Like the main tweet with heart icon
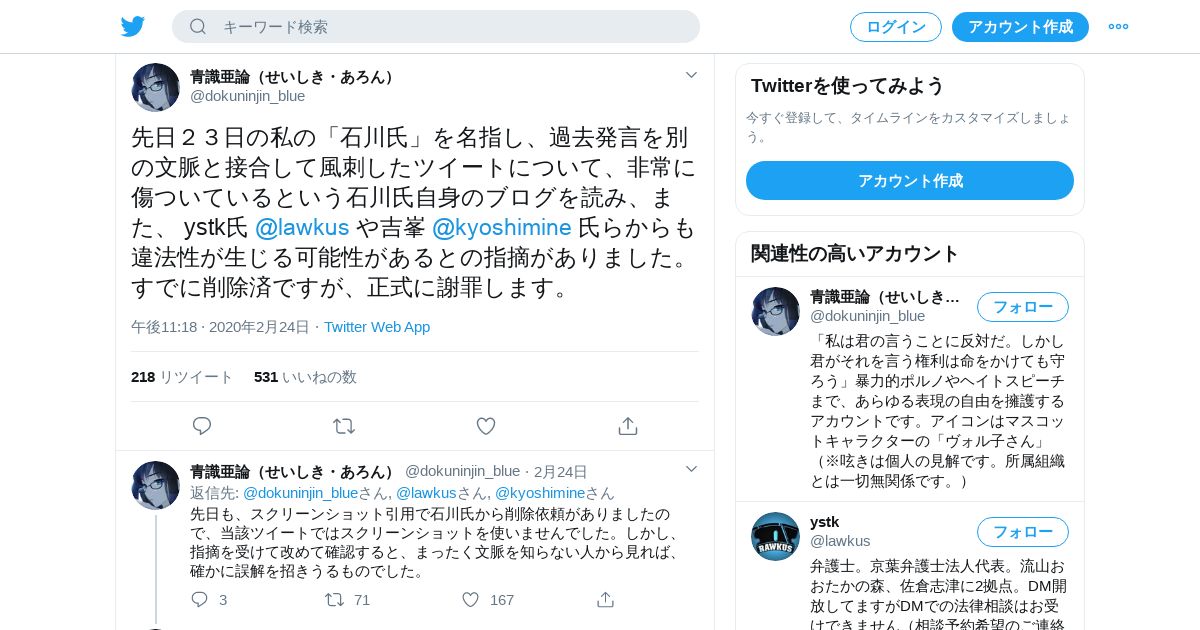Screen dimensions: 1200x630 coord(486,426)
